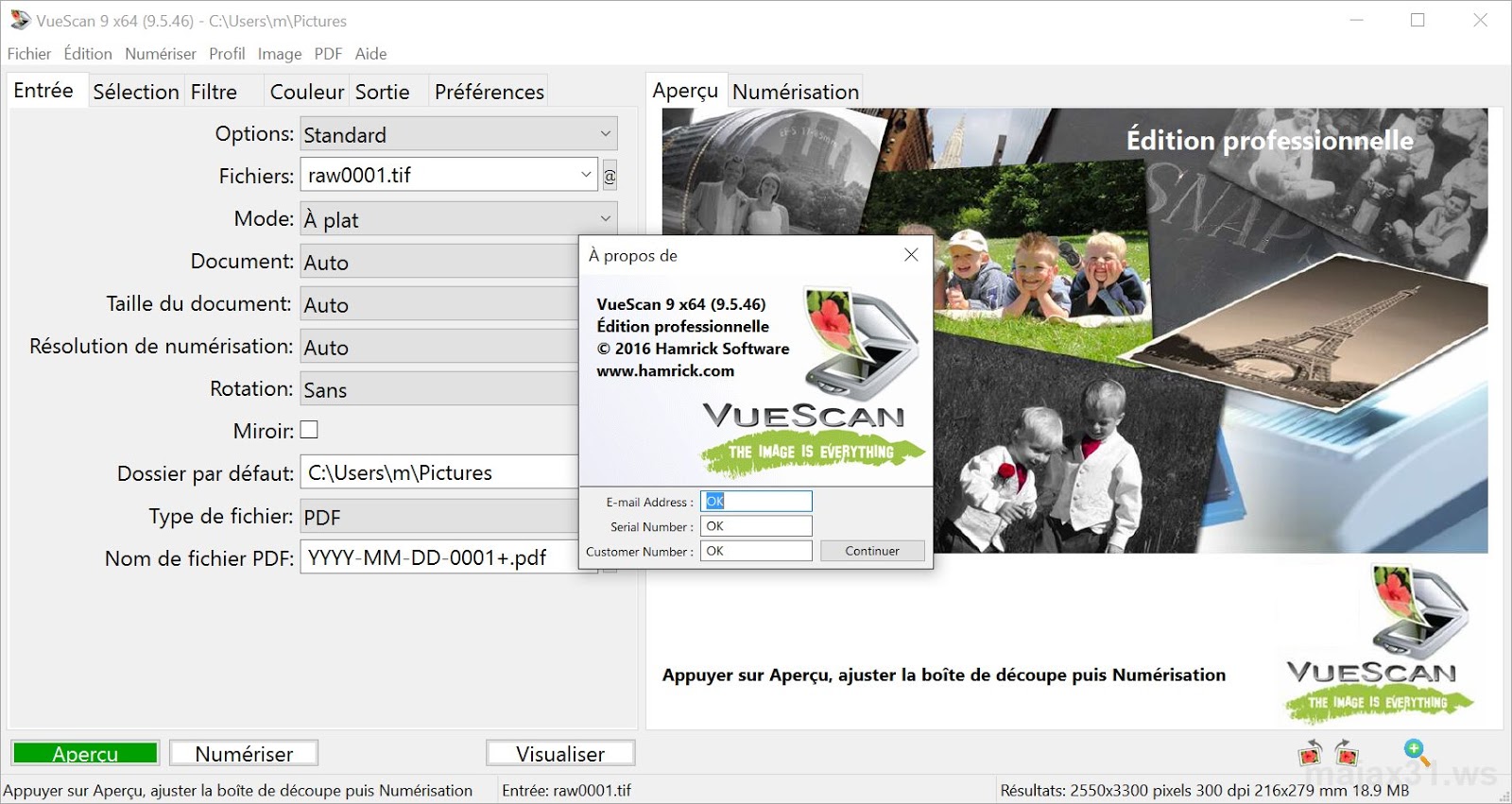Viewport: 1512px width, 804px height.
Task: Click Continuer in the À propos dialog
Action: tap(872, 551)
